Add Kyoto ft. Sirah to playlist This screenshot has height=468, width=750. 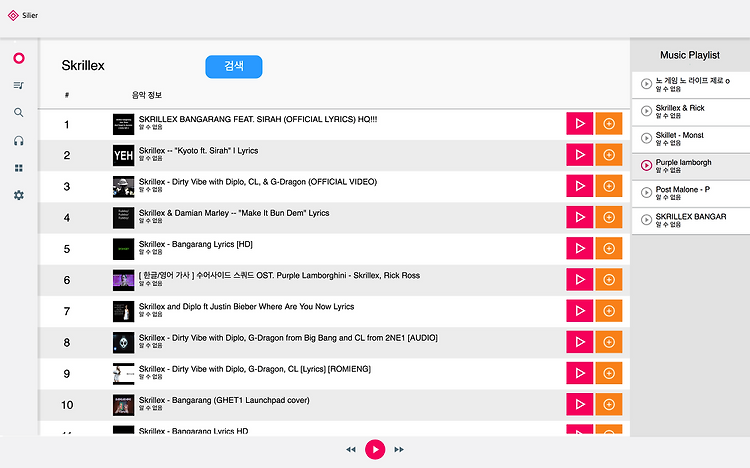609,155
